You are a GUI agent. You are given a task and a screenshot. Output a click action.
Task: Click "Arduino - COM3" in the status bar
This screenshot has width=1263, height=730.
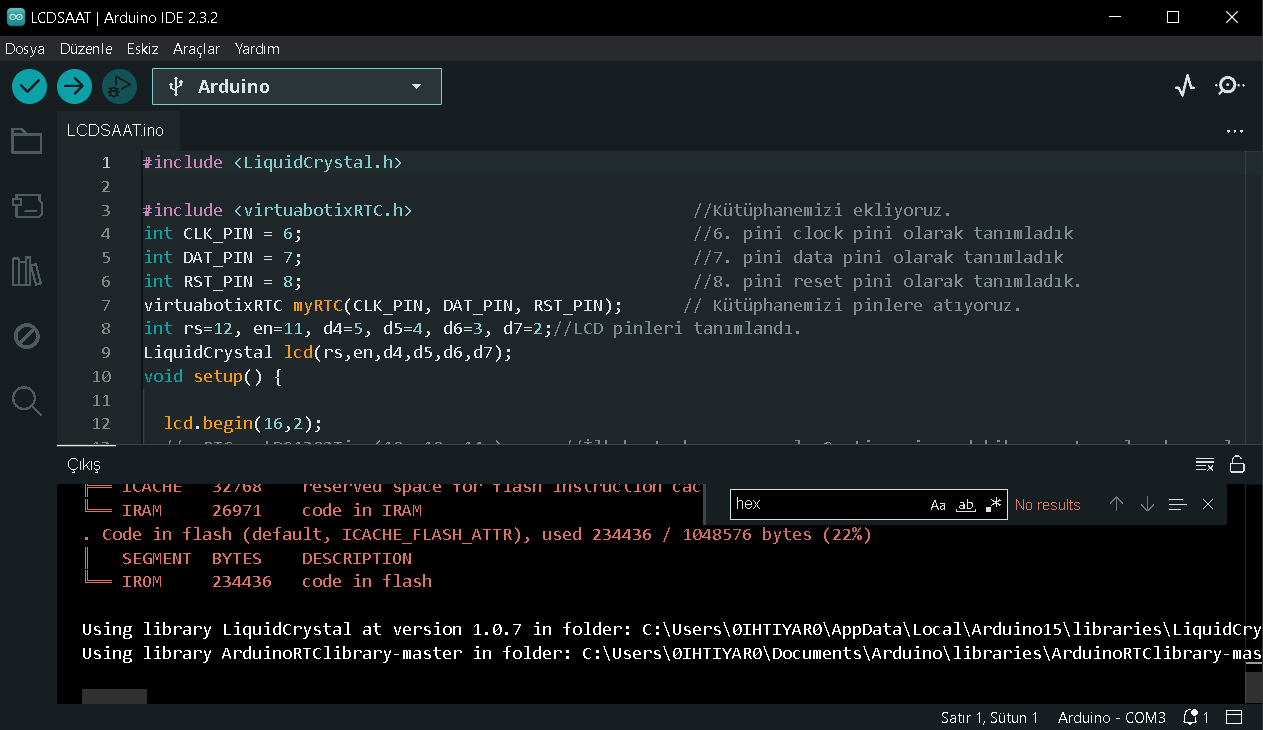coord(1112,717)
